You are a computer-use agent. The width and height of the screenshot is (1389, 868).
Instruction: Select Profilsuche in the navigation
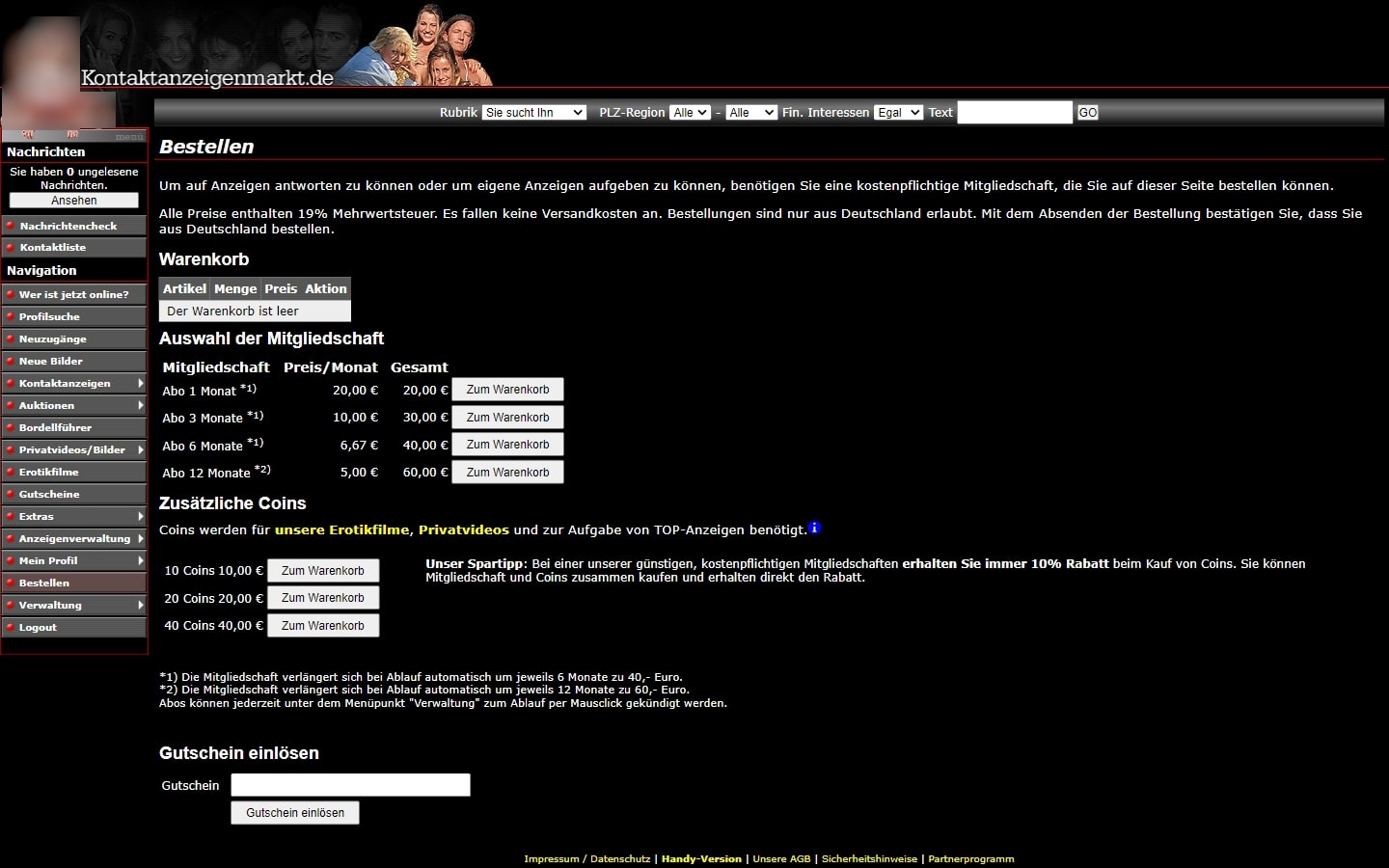click(49, 316)
